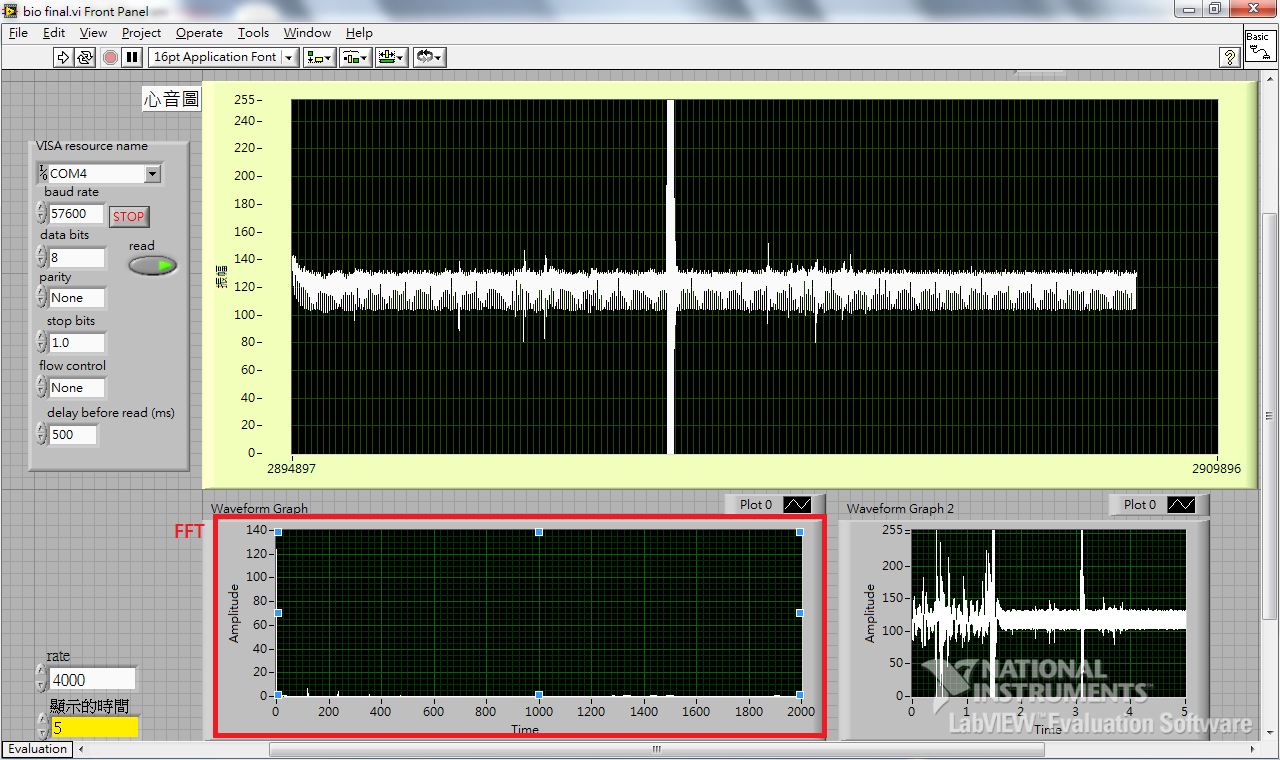This screenshot has height=760, width=1280.
Task: Click the Pause toolbar icon
Action: 132,57
